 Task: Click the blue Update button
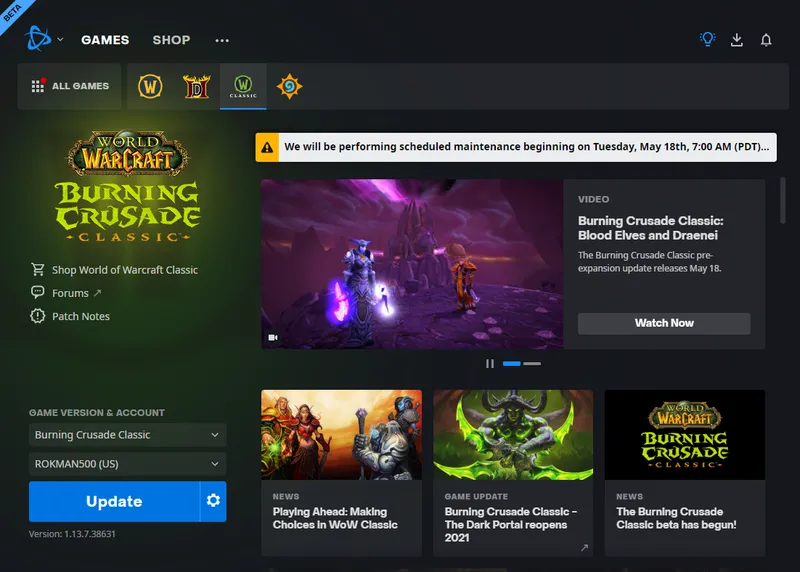(x=114, y=501)
